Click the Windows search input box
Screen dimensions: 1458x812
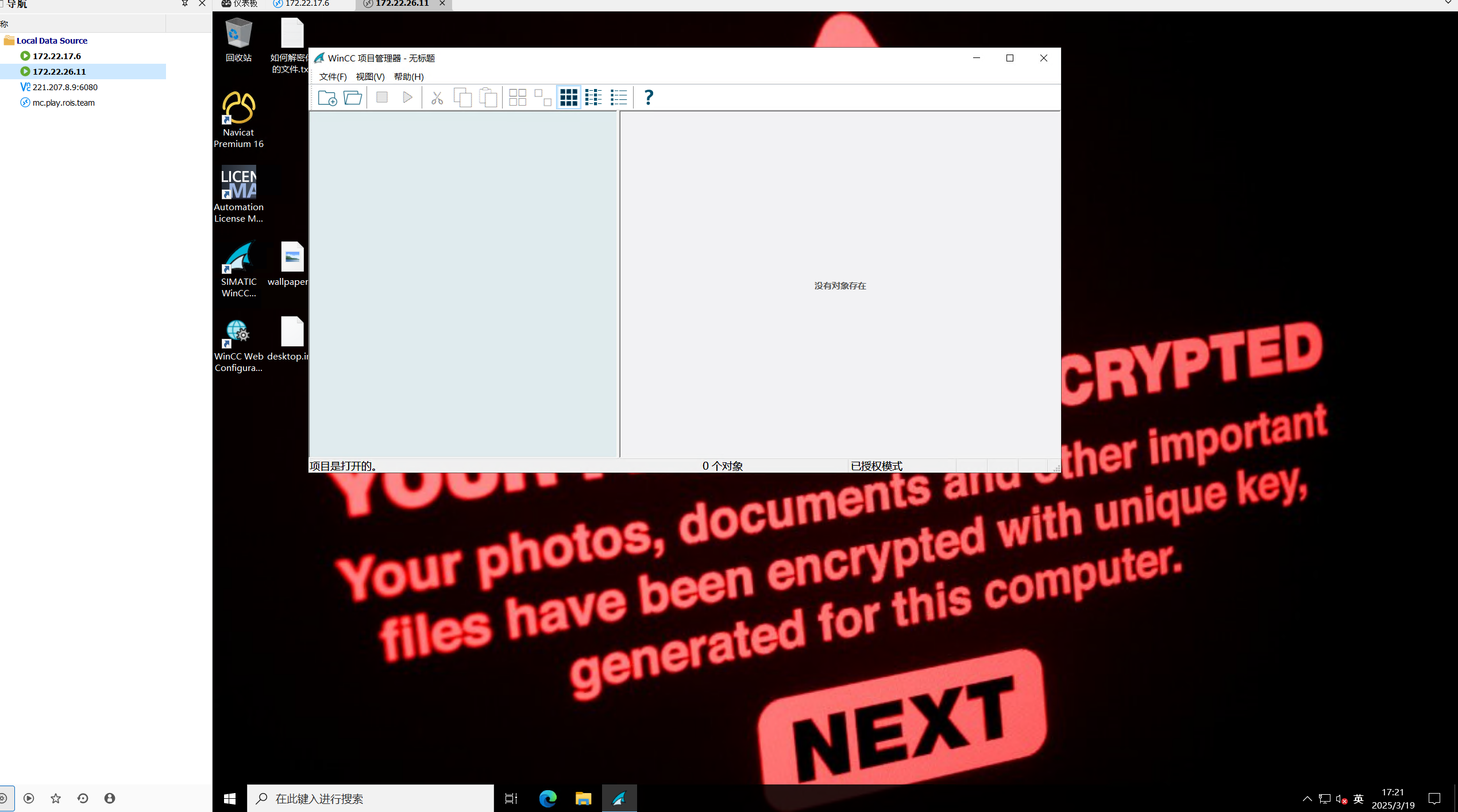click(371, 798)
